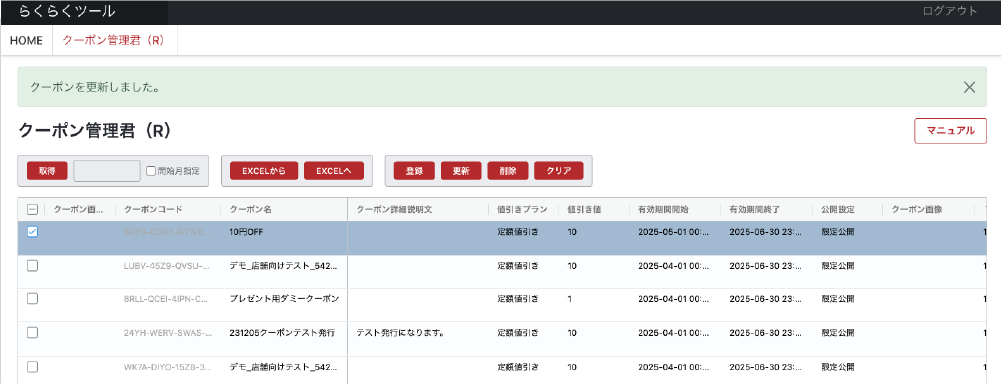This screenshot has width=1001, height=384.
Task: Uncheck the 10円OFF coupon row checkbox
Action: (x=33, y=232)
